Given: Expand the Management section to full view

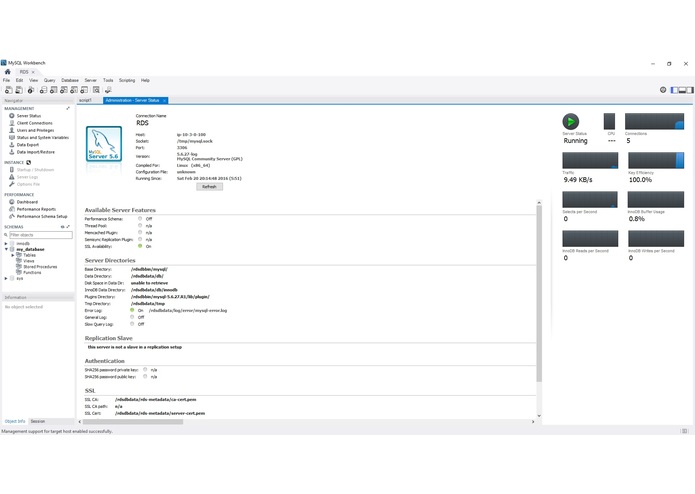Looking at the screenshot, I should pos(68,109).
